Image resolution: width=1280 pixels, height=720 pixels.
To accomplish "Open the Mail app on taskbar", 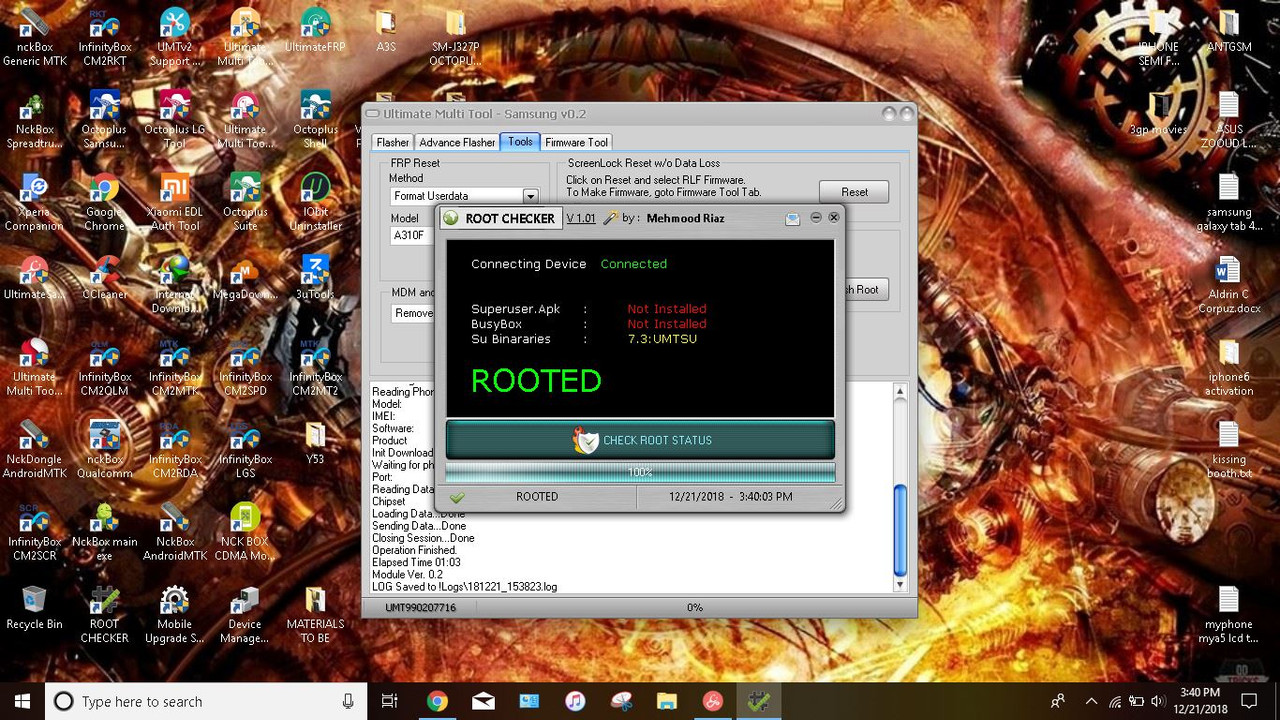I will pos(483,701).
